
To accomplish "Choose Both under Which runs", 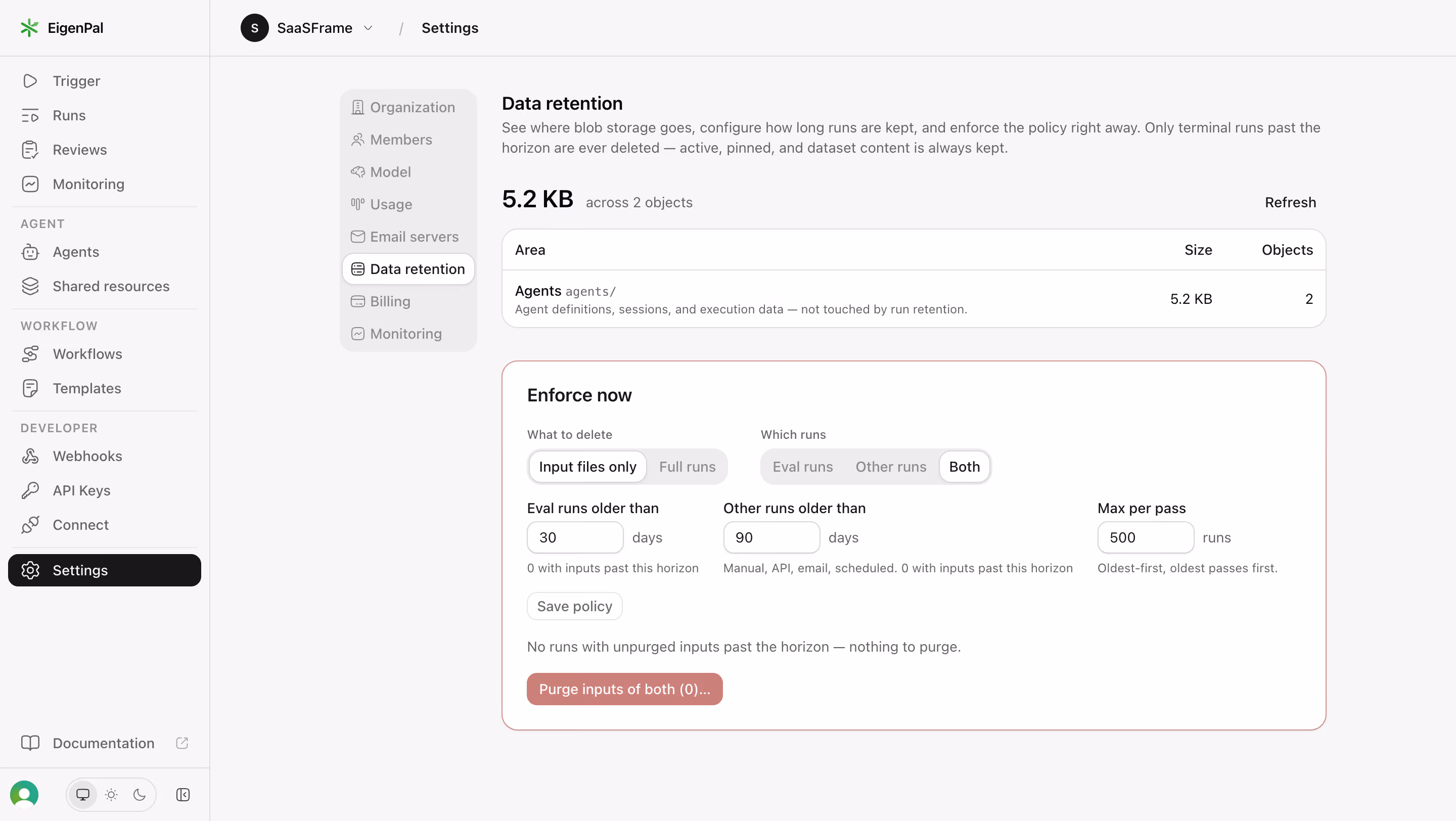I will (964, 467).
